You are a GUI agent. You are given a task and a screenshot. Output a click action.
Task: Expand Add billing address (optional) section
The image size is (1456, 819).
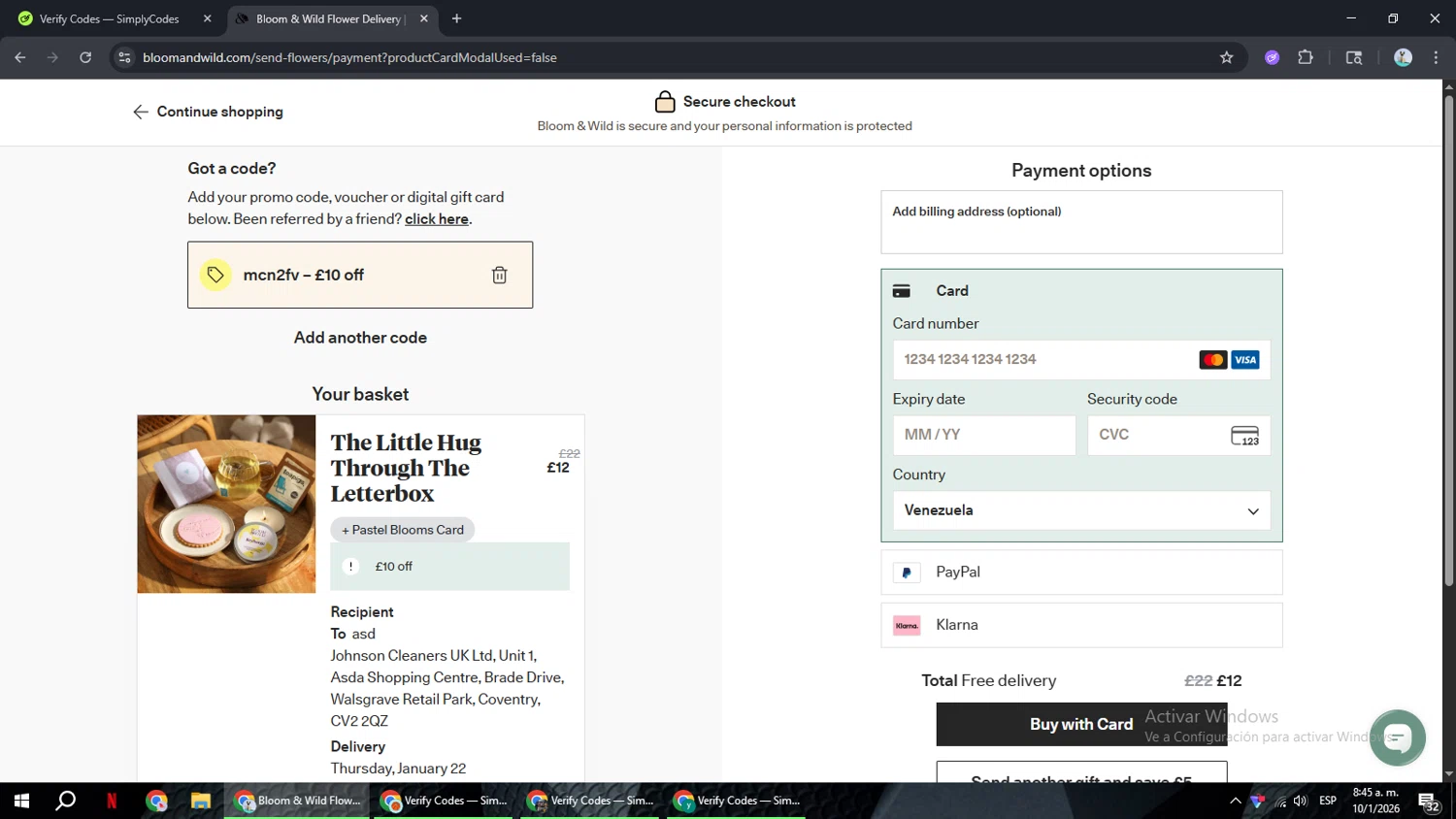976,212
